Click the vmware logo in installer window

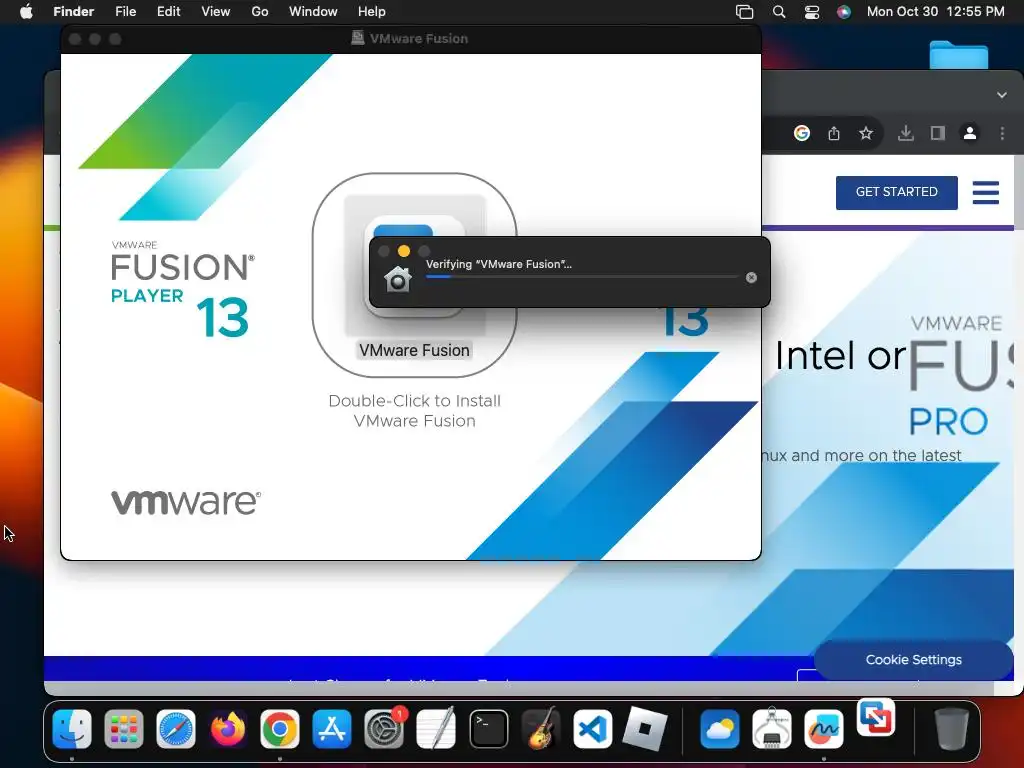click(186, 502)
